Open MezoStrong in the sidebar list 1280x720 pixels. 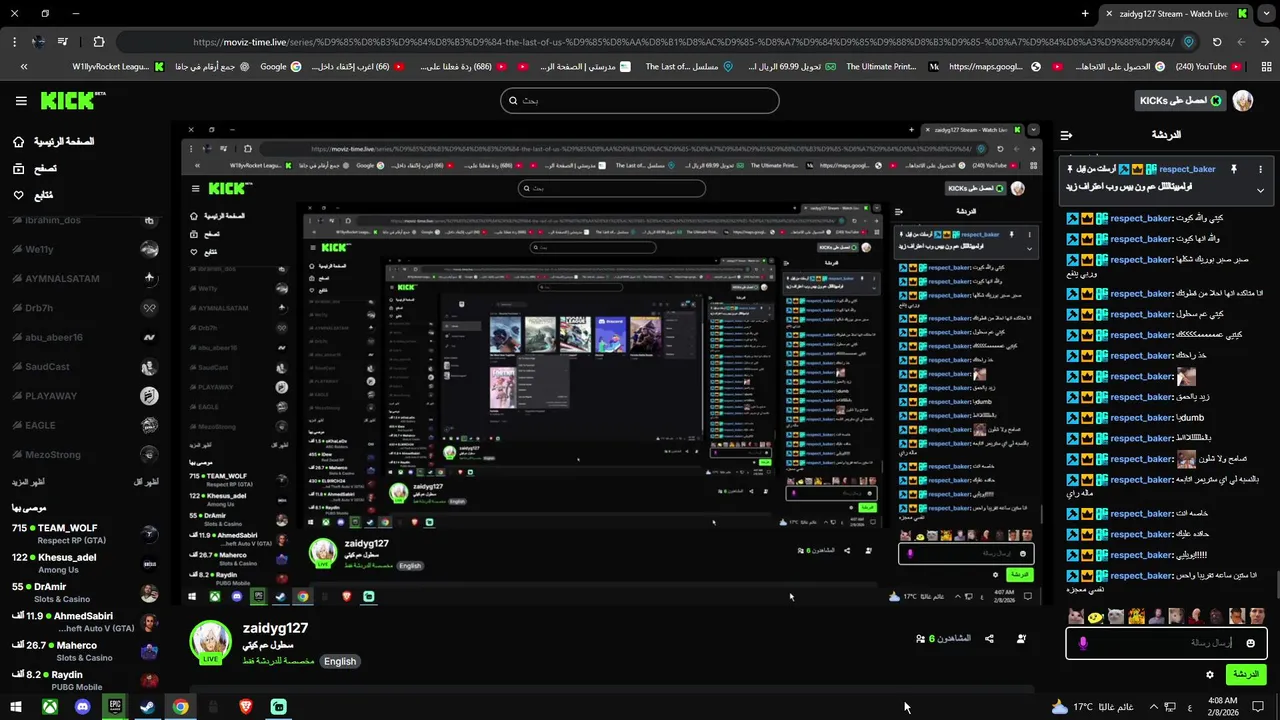tap(84, 454)
